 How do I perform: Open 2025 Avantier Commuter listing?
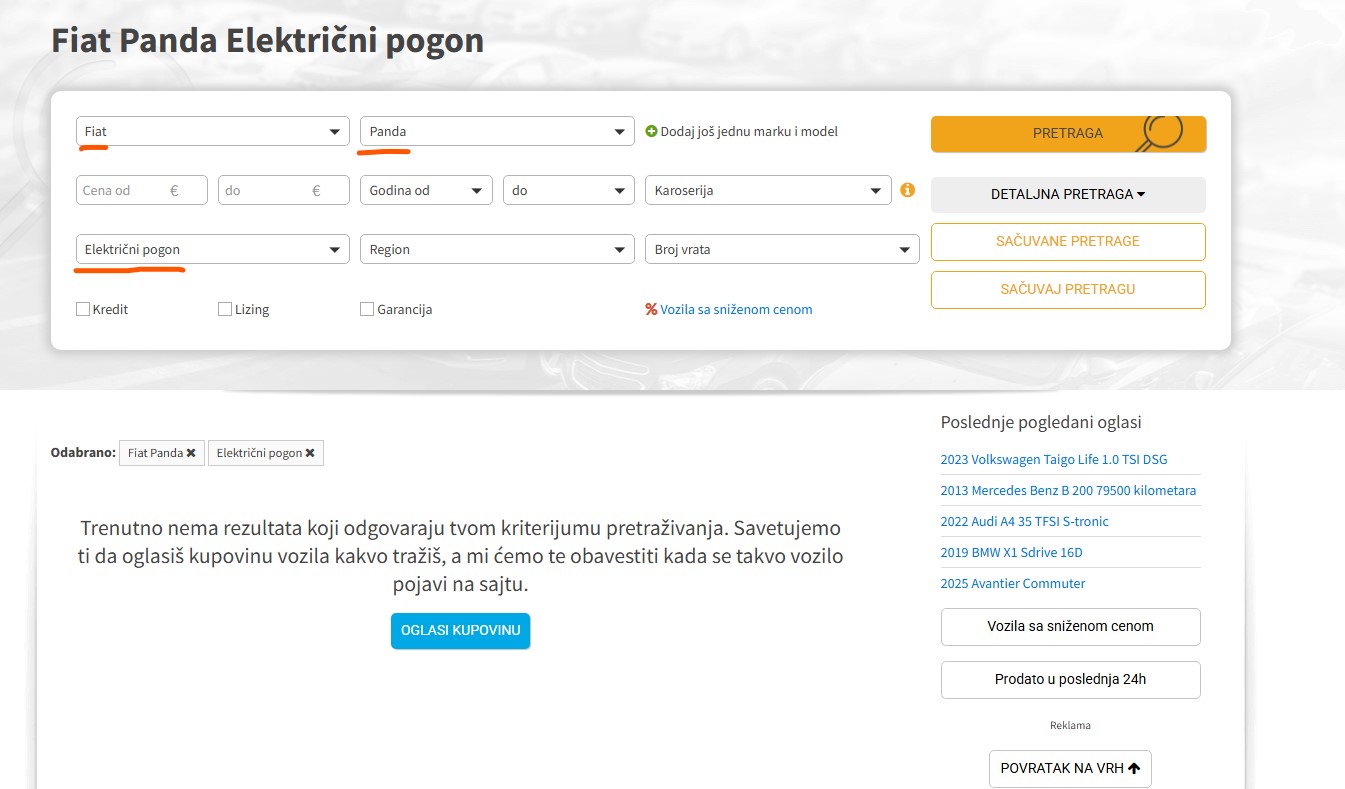coord(1012,583)
